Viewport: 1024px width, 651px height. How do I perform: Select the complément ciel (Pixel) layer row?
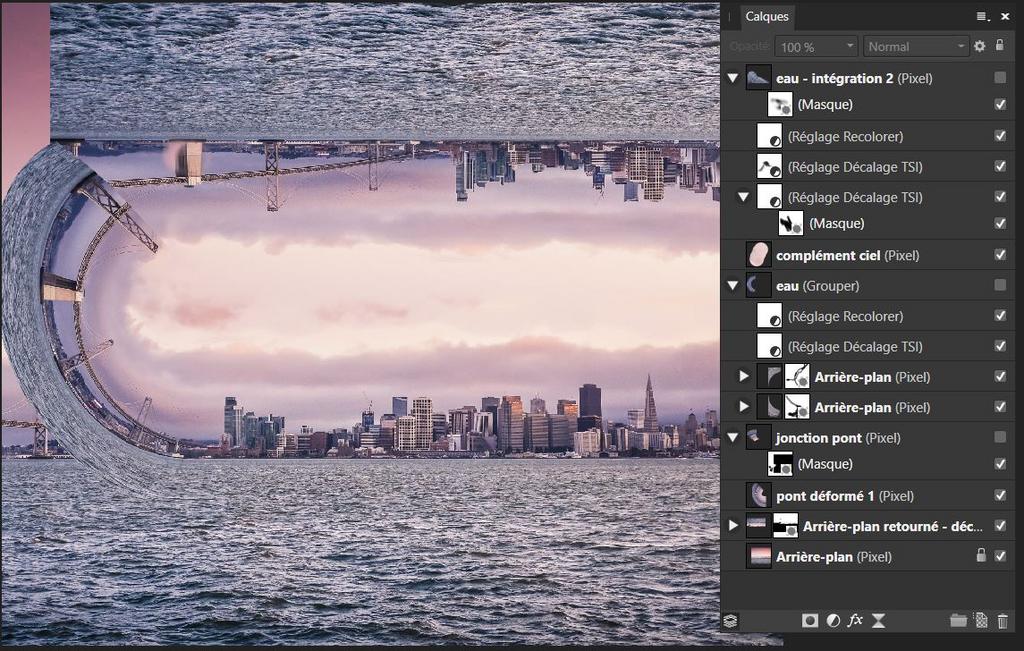click(867, 255)
